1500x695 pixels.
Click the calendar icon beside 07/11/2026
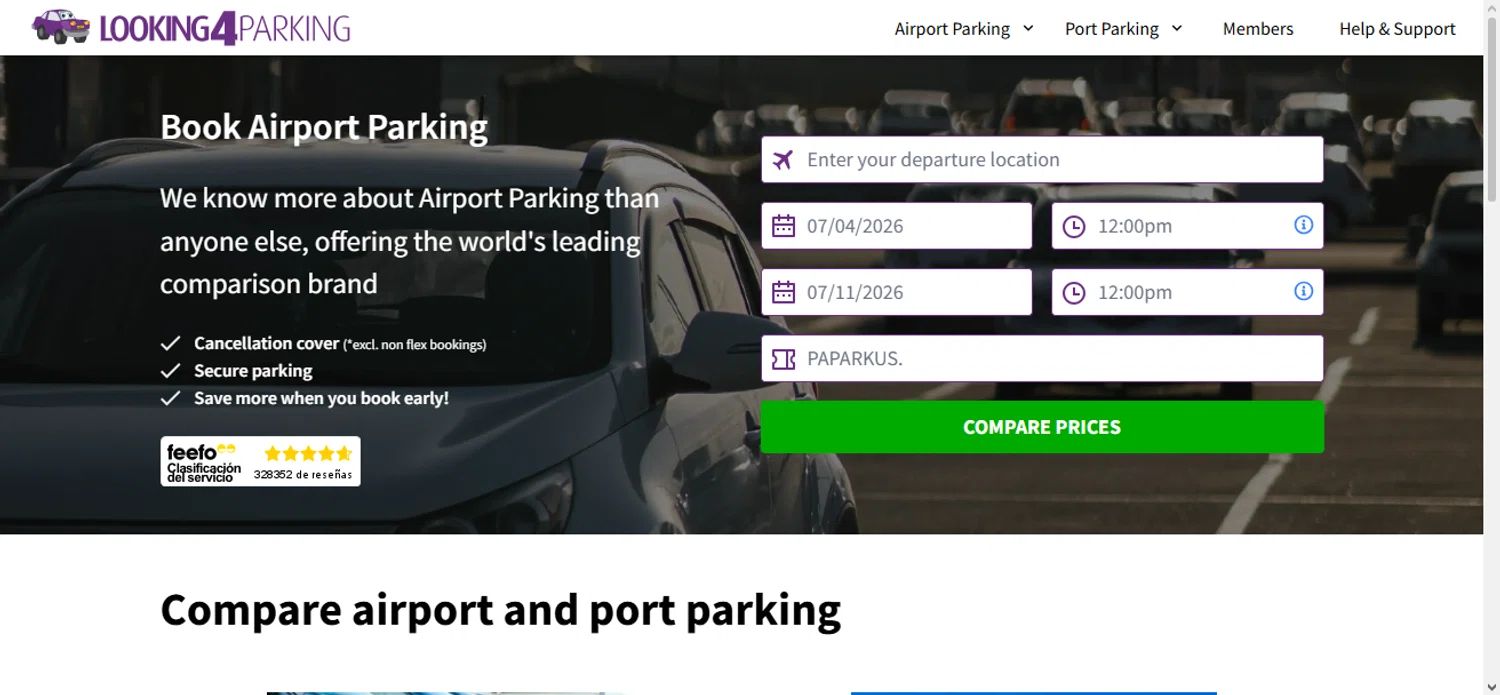(x=784, y=292)
